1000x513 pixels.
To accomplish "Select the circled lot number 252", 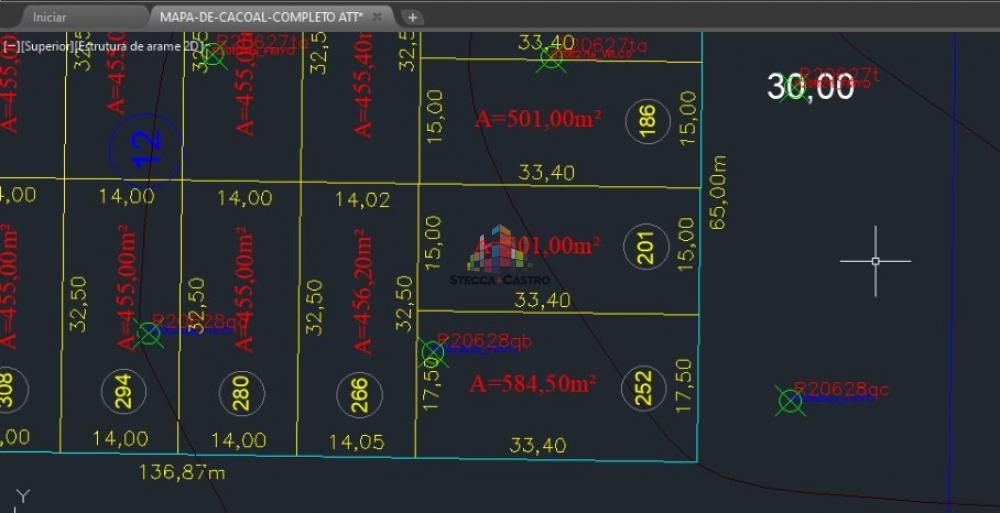I will point(643,388).
